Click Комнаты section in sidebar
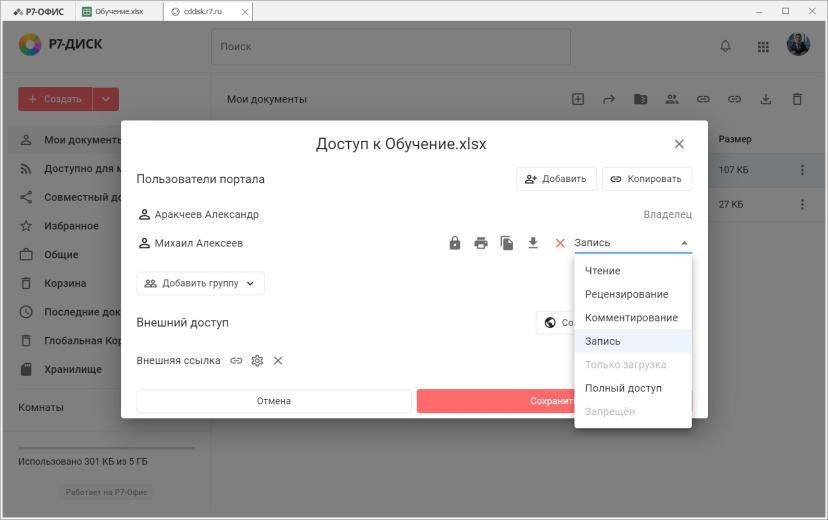The width and height of the screenshot is (828, 520). point(41,408)
